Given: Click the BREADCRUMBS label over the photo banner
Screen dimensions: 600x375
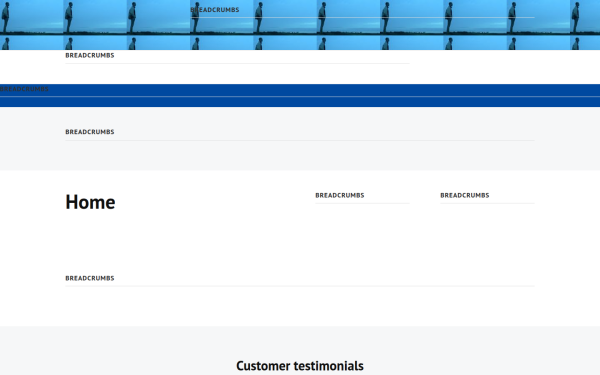Looking at the screenshot, I should [x=215, y=10].
